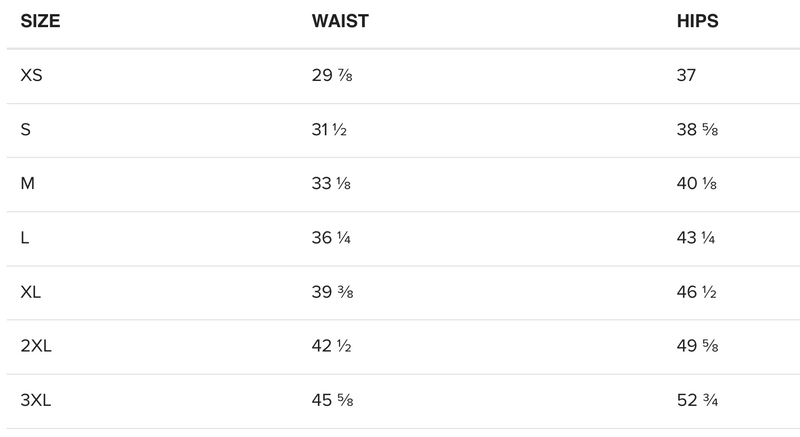Click the 3XL waist value 45 ⅝
This screenshot has height=437, width=800.
pos(331,401)
